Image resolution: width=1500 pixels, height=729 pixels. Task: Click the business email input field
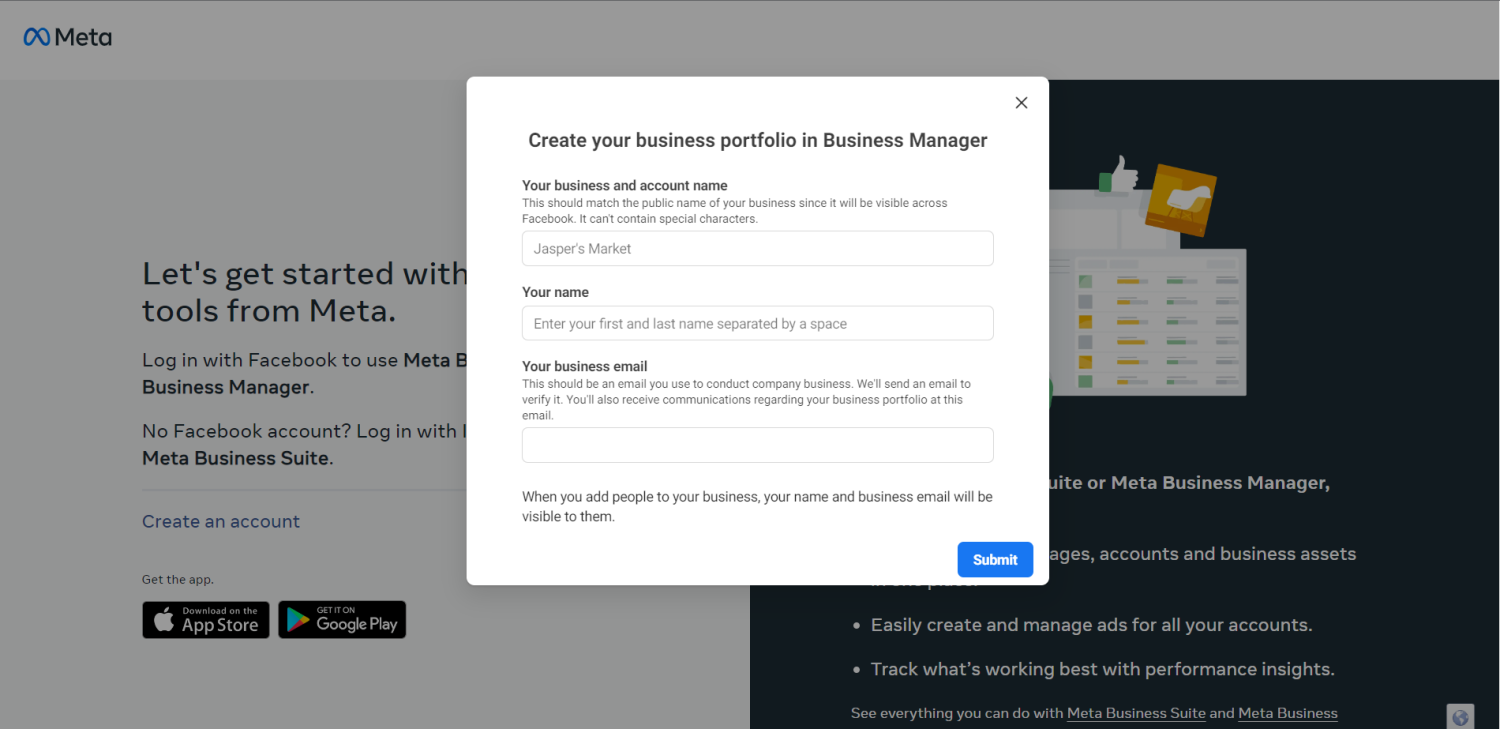pos(757,445)
